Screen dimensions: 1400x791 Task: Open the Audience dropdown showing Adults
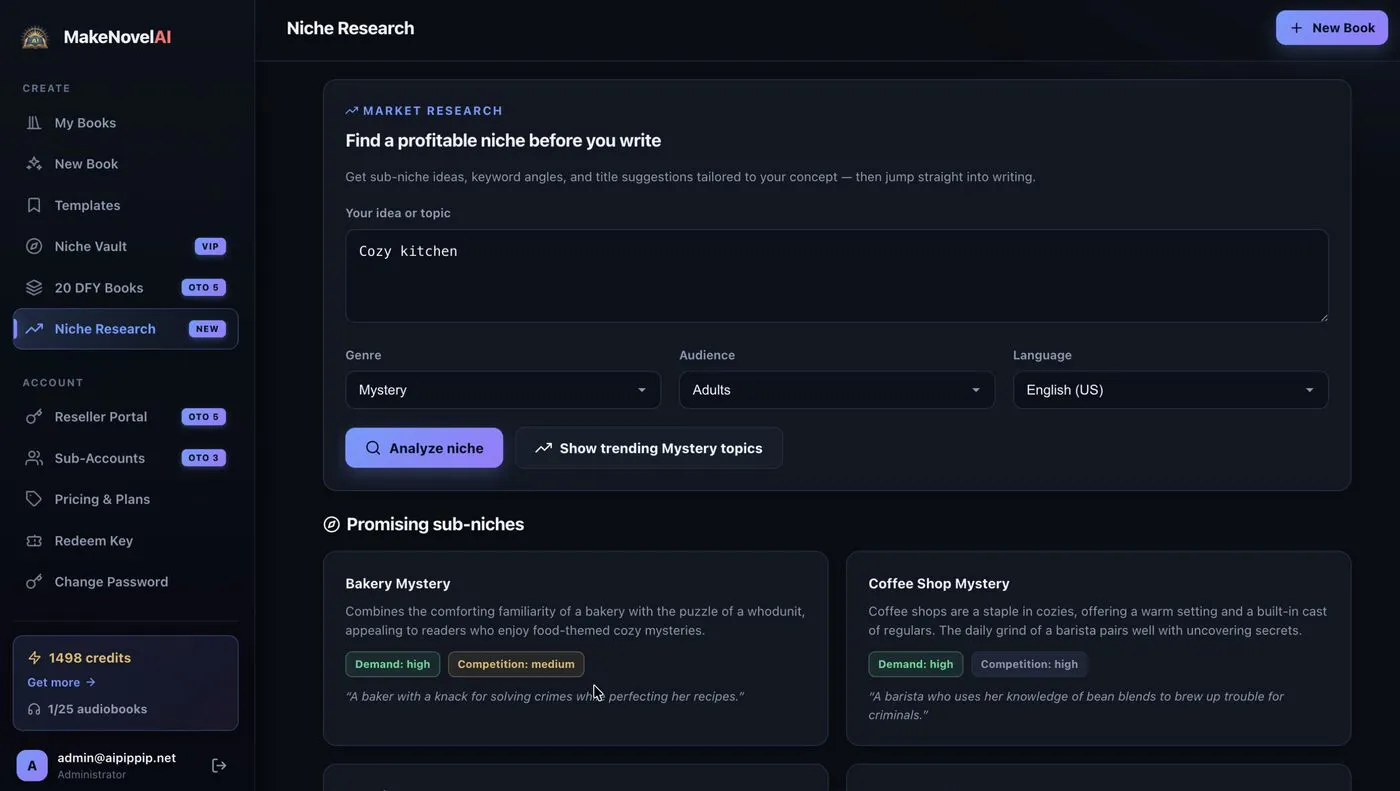(837, 390)
